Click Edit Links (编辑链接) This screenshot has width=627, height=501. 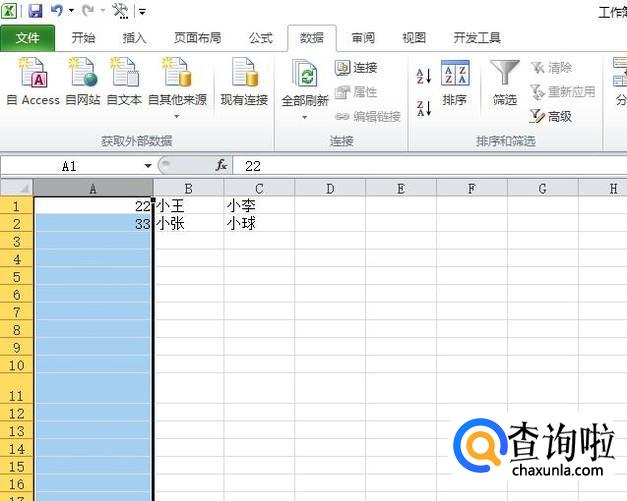tap(367, 116)
